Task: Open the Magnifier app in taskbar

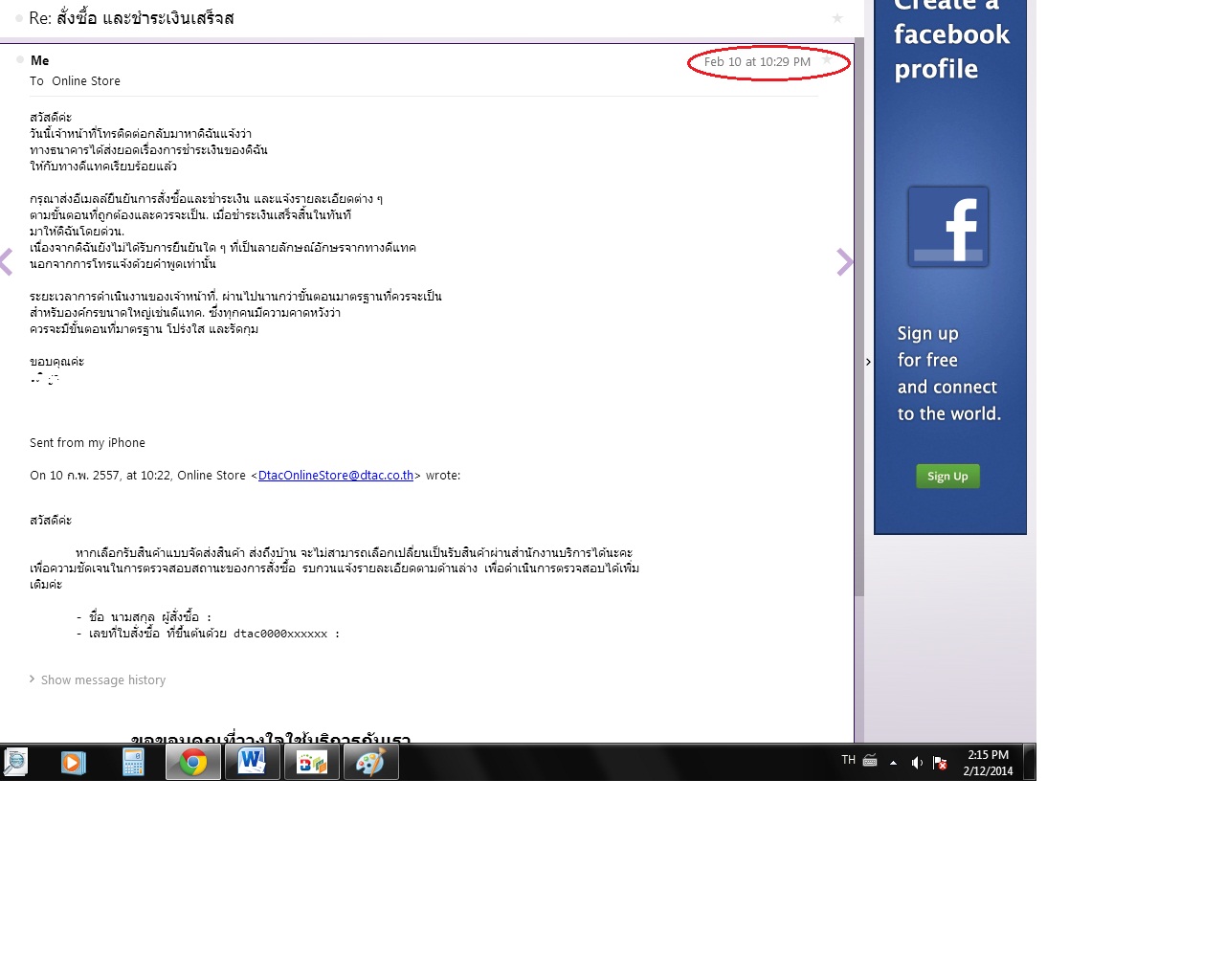Action: tap(15, 762)
